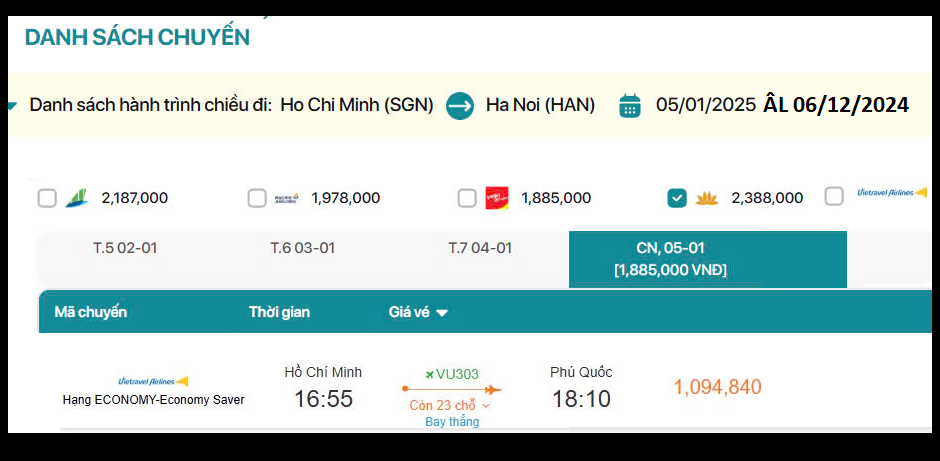Image resolution: width=940 pixels, height=461 pixels.
Task: Check the Vietjet 1,885,000 checkbox
Action: tap(467, 198)
